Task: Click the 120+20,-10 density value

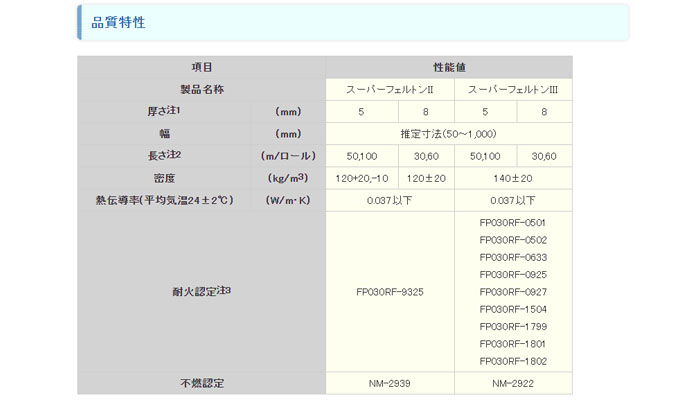Action: click(361, 178)
